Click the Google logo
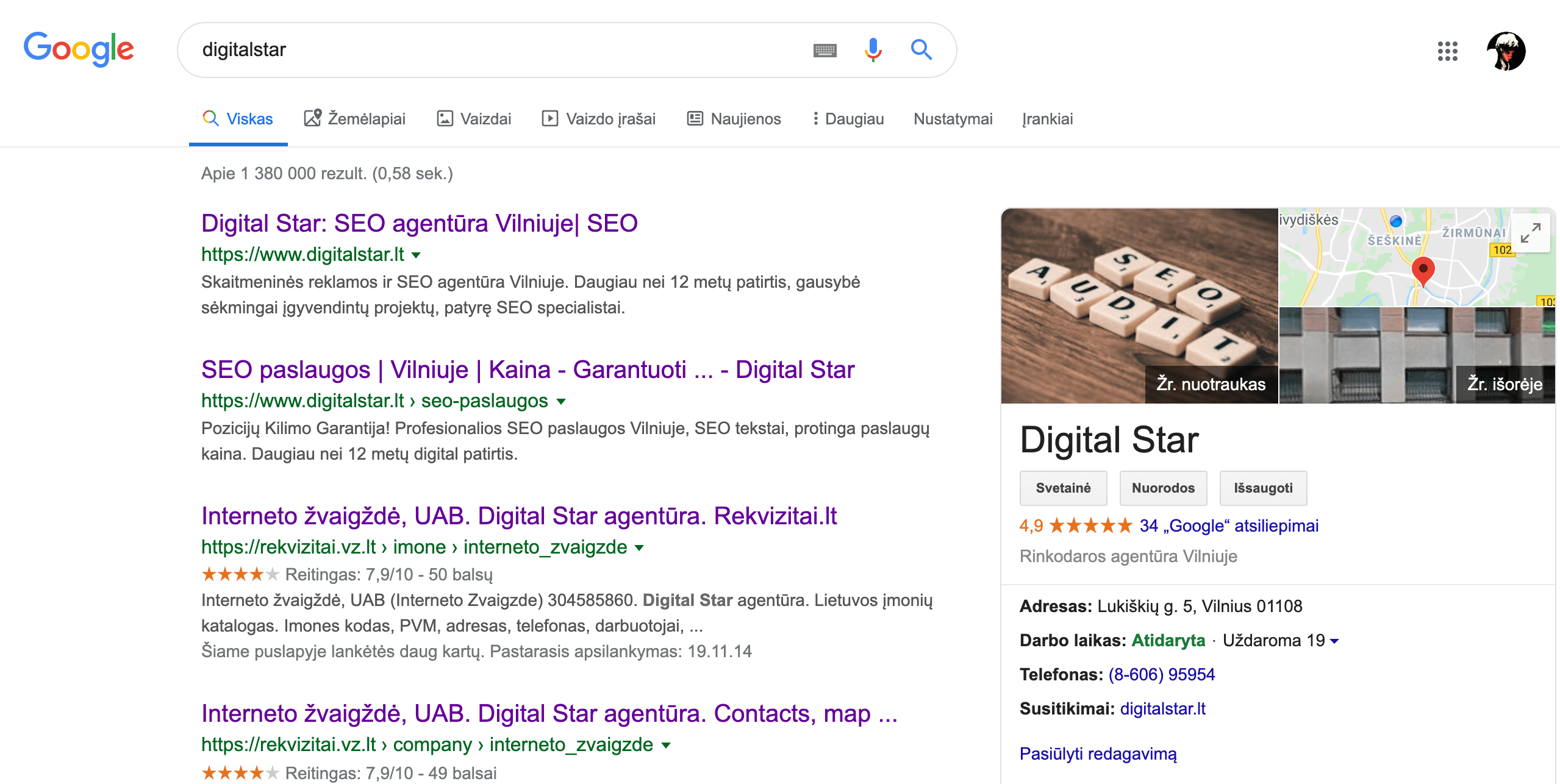The height and width of the screenshot is (784, 1560). (79, 49)
